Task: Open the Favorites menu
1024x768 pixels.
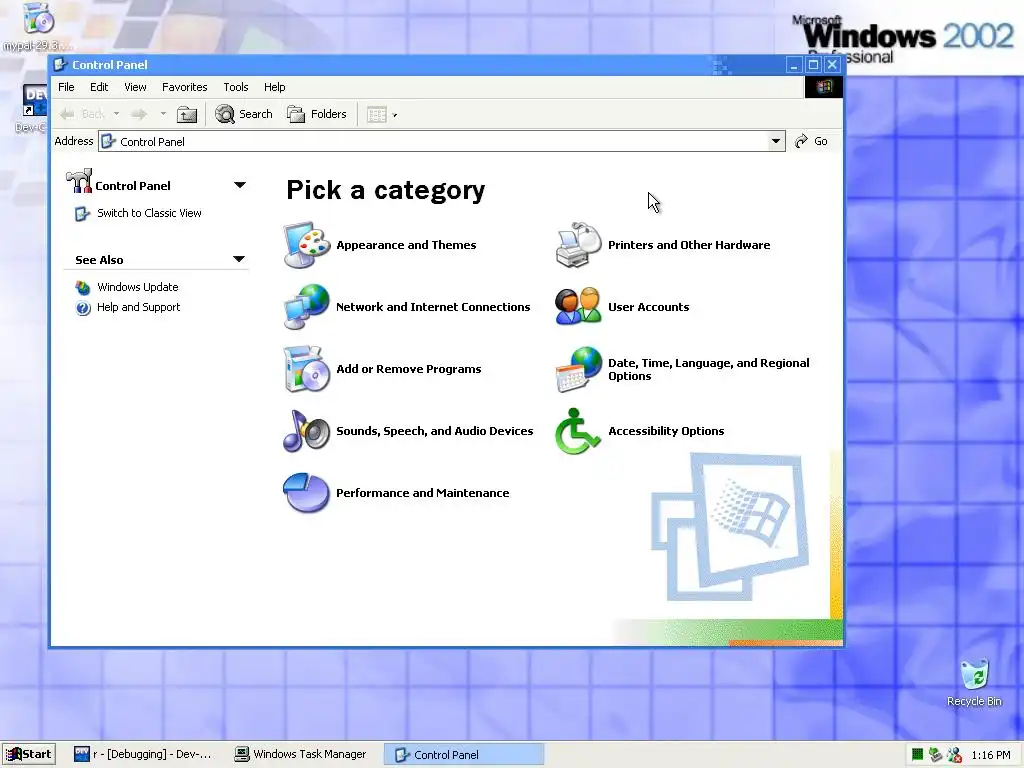Action: [184, 87]
